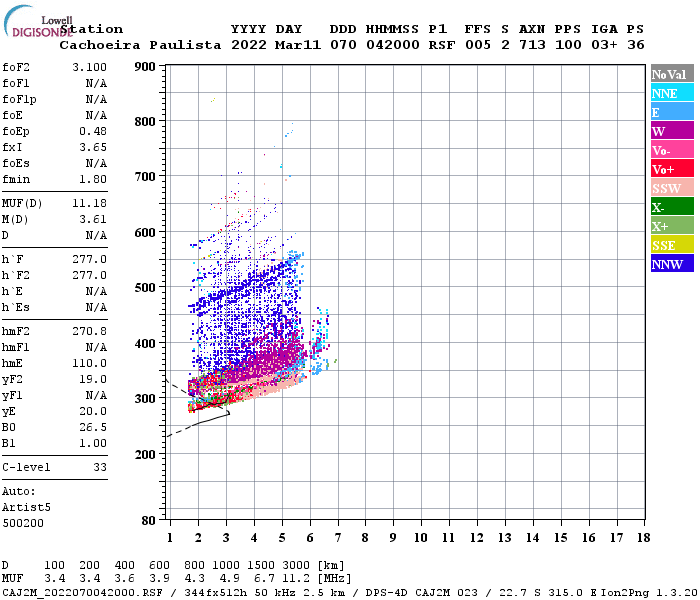The image size is (700, 600).
Task: Click the NNW echo cluster near 500 km
Action: (x=241, y=287)
